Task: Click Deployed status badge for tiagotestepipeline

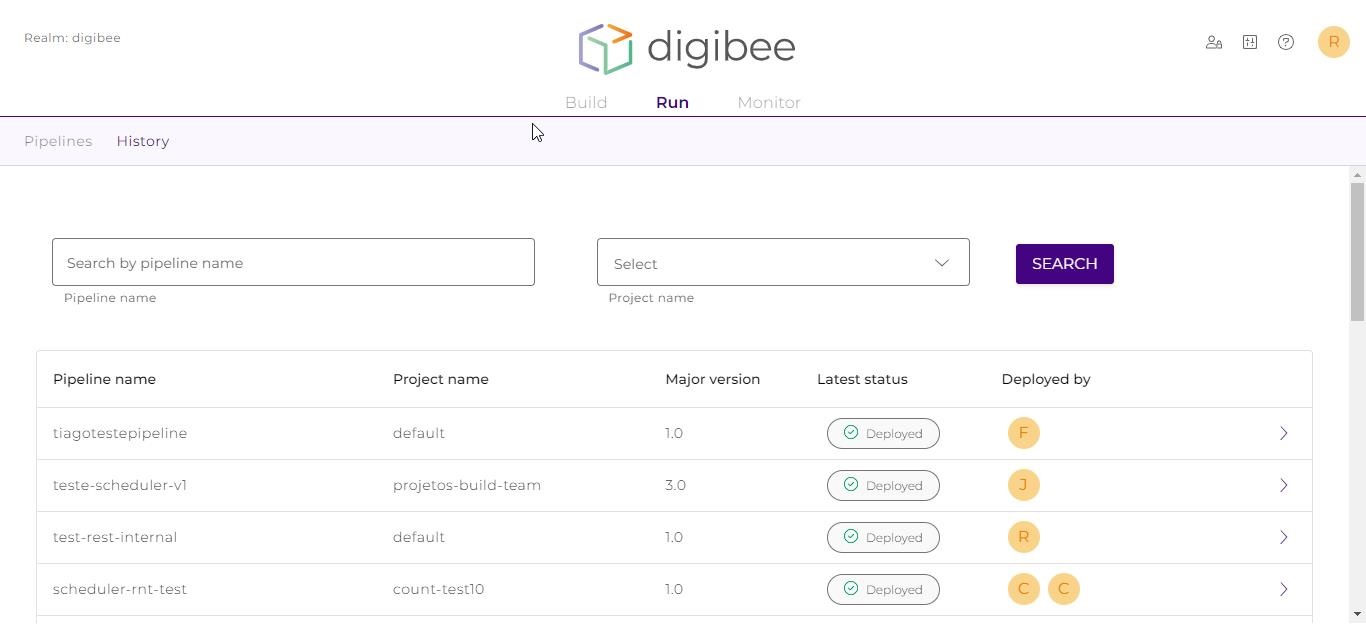Action: coord(882,433)
